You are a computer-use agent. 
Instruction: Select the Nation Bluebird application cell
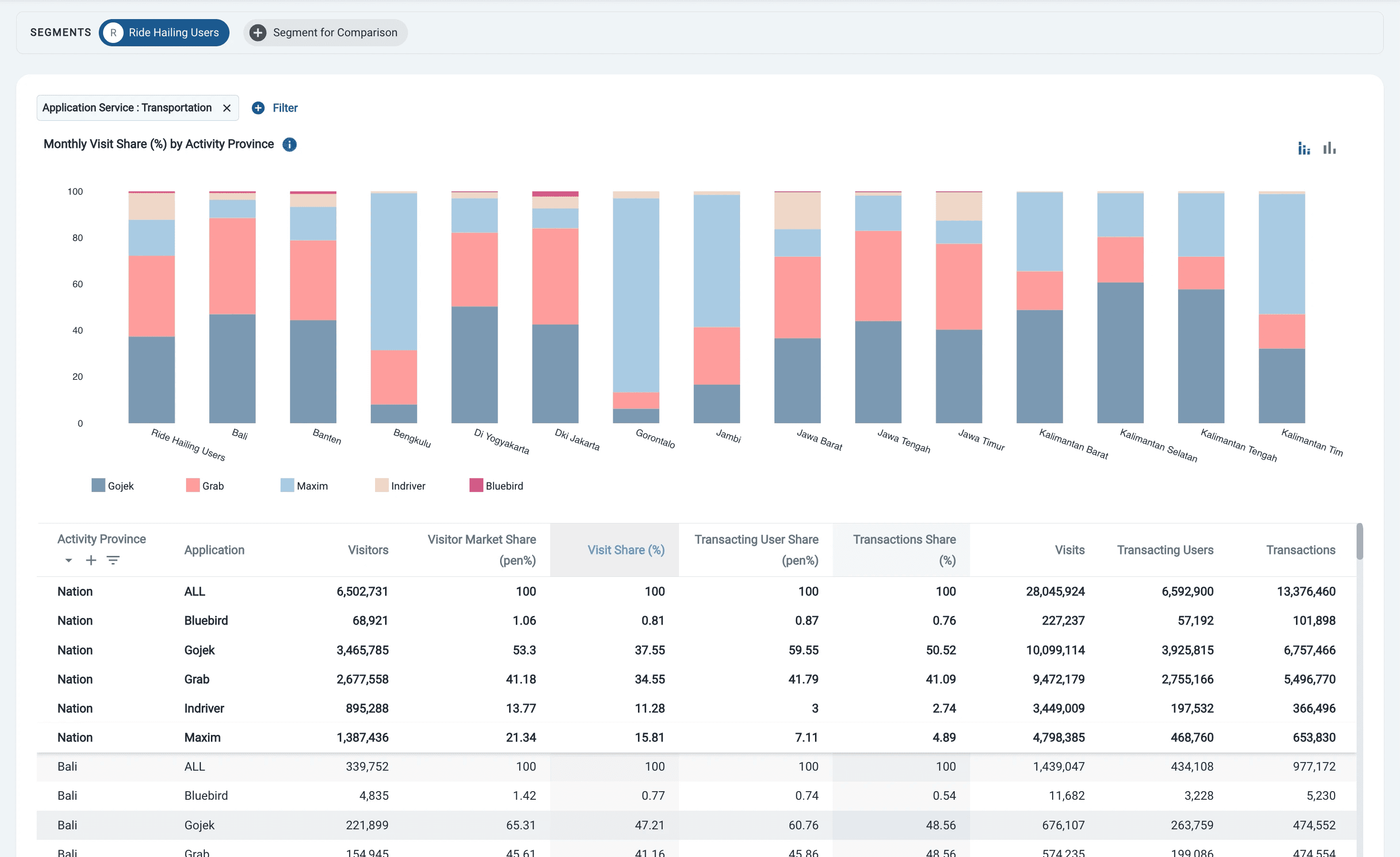[x=206, y=621]
